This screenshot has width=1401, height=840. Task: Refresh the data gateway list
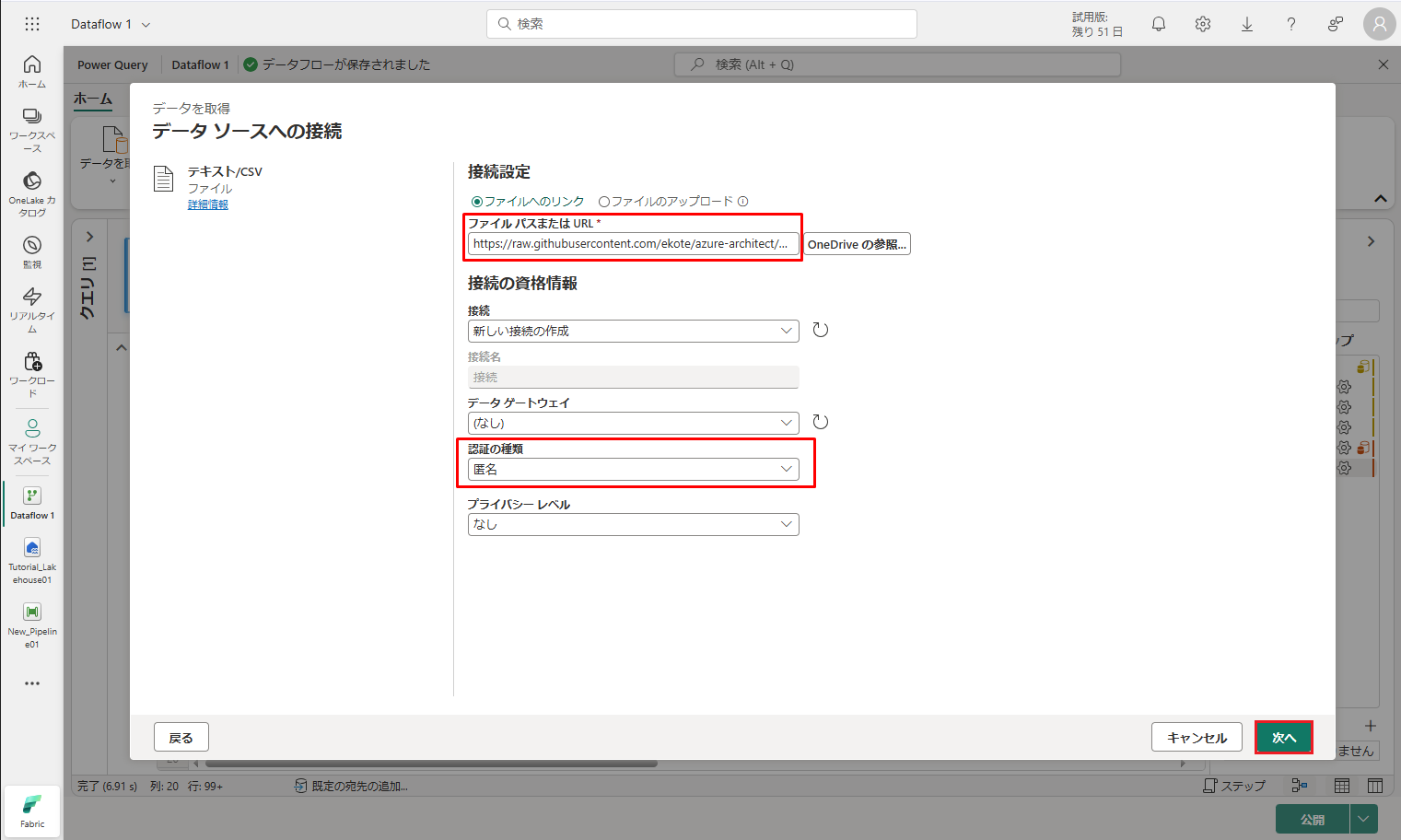[x=821, y=422]
